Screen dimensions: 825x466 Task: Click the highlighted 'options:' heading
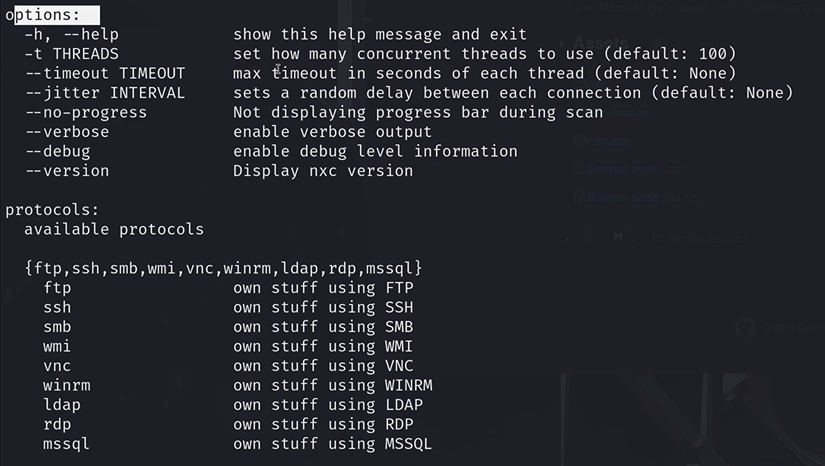pos(43,15)
